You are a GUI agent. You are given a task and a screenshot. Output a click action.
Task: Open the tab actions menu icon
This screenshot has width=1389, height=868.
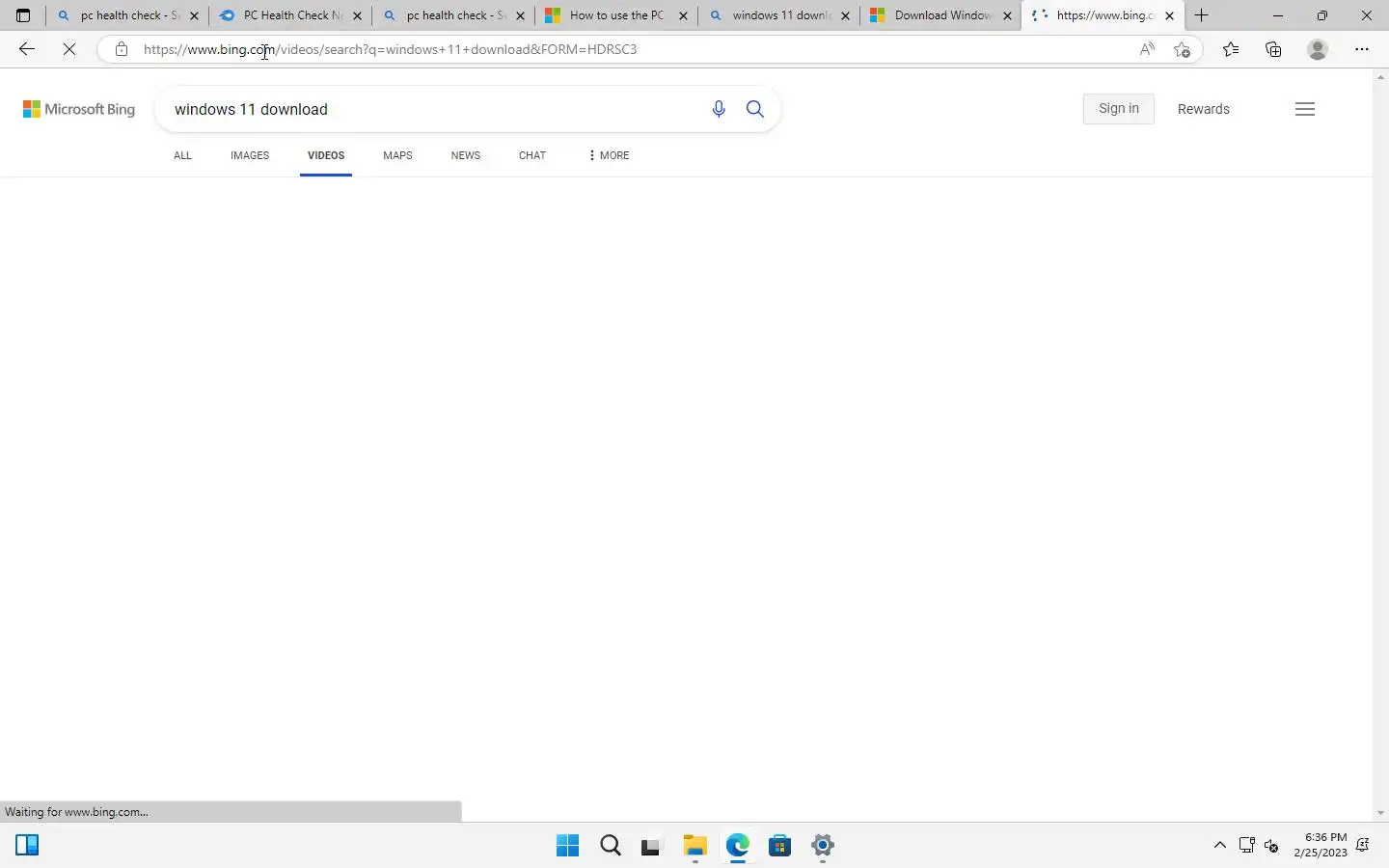click(x=23, y=15)
